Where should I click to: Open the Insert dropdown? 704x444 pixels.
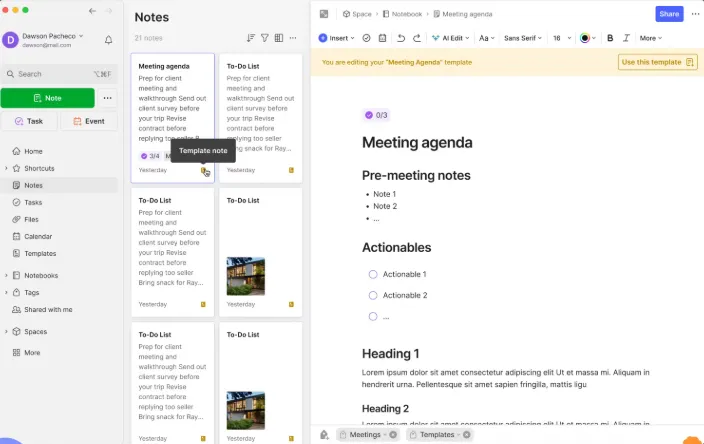tap(336, 38)
